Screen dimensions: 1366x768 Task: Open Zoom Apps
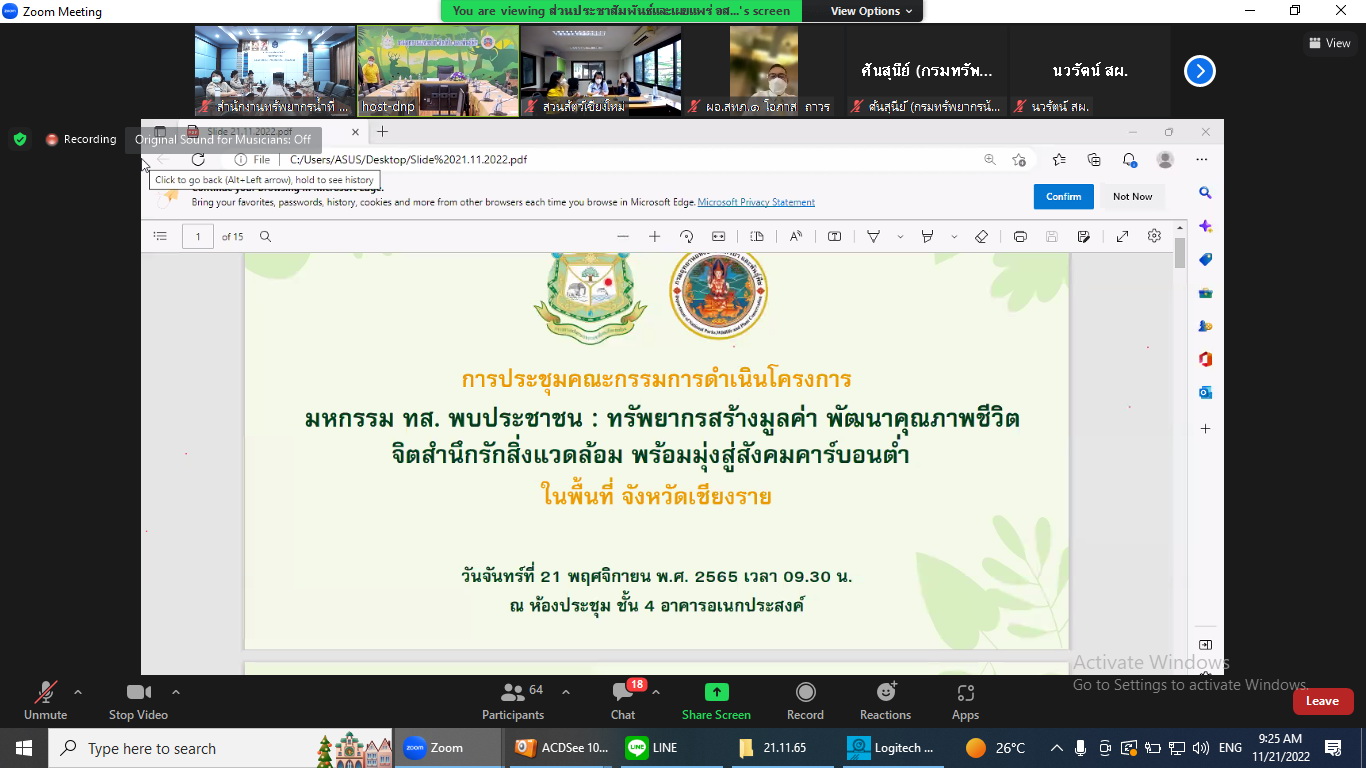[965, 701]
